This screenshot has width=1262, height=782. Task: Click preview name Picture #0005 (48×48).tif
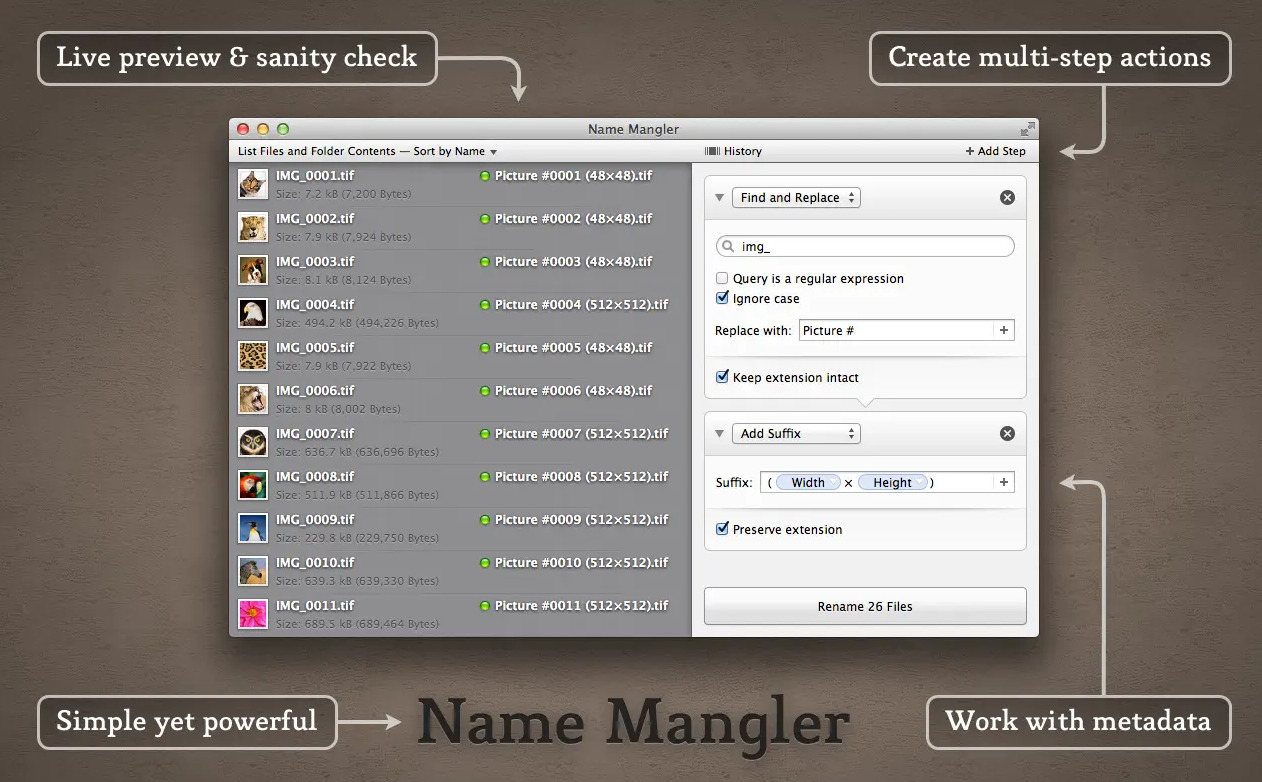pos(573,348)
